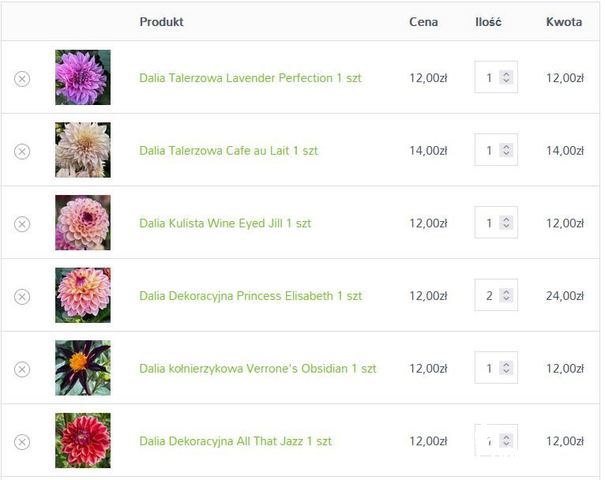This screenshot has height=480, width=605.
Task: Click the purple Lavender Perfection thumbnail
Action: [83, 77]
